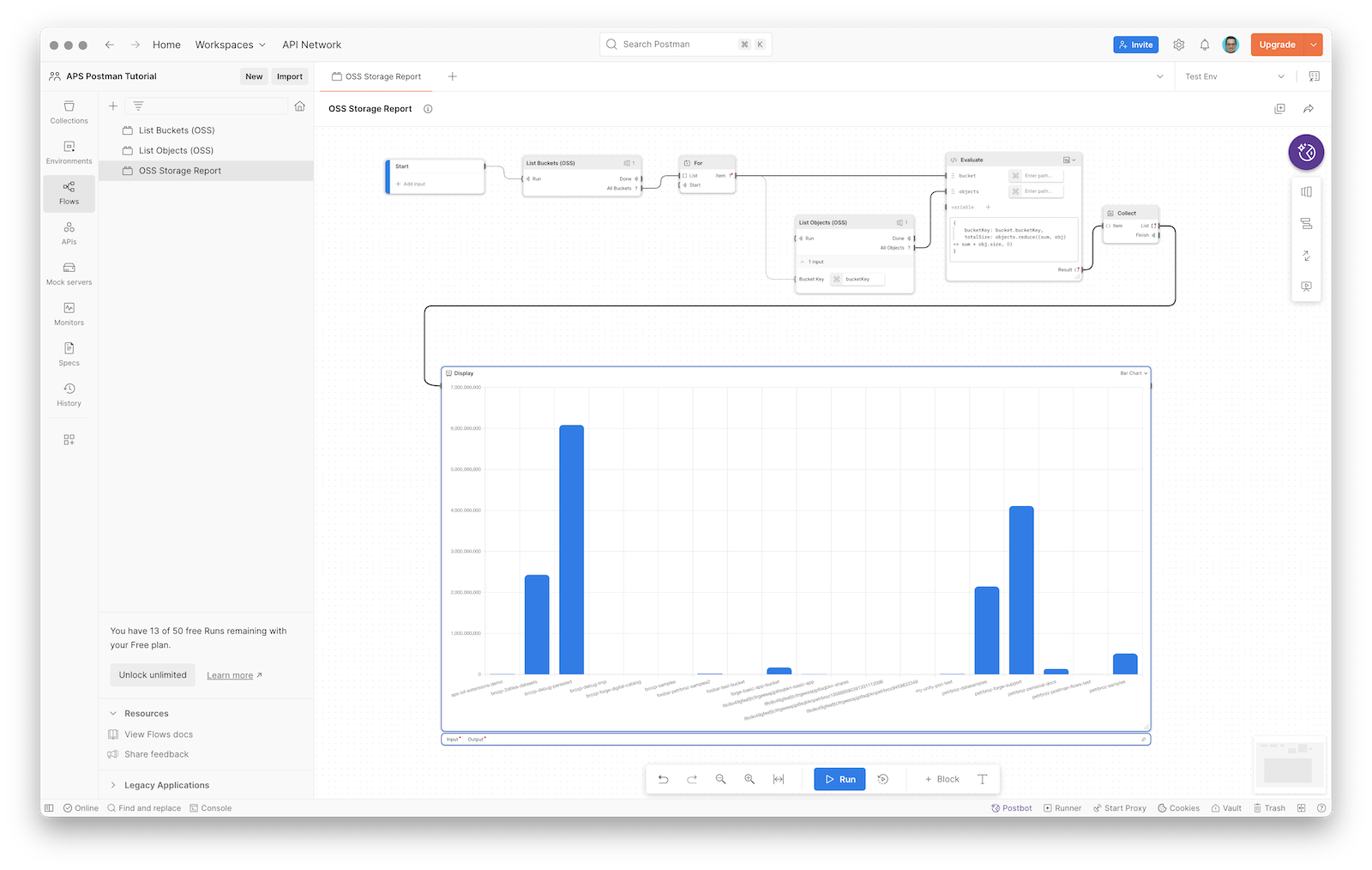
Task: Open the Test Env environment dropdown
Action: (1235, 76)
